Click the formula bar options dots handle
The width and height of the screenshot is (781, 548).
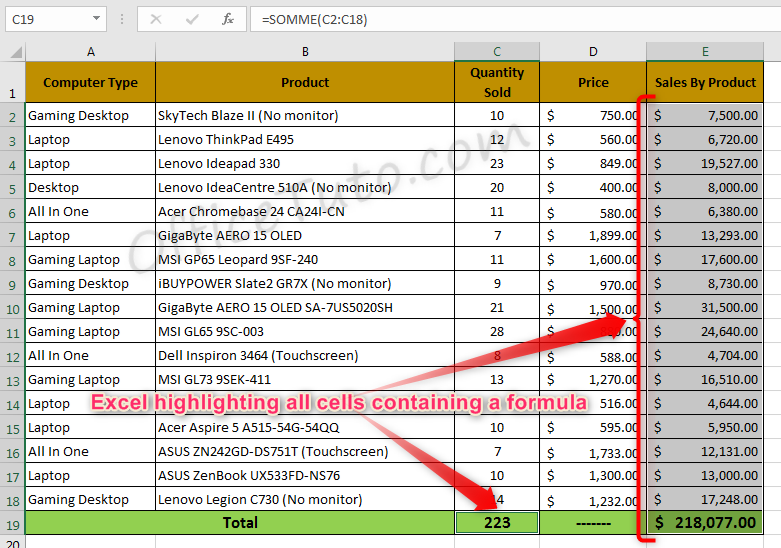(x=122, y=19)
